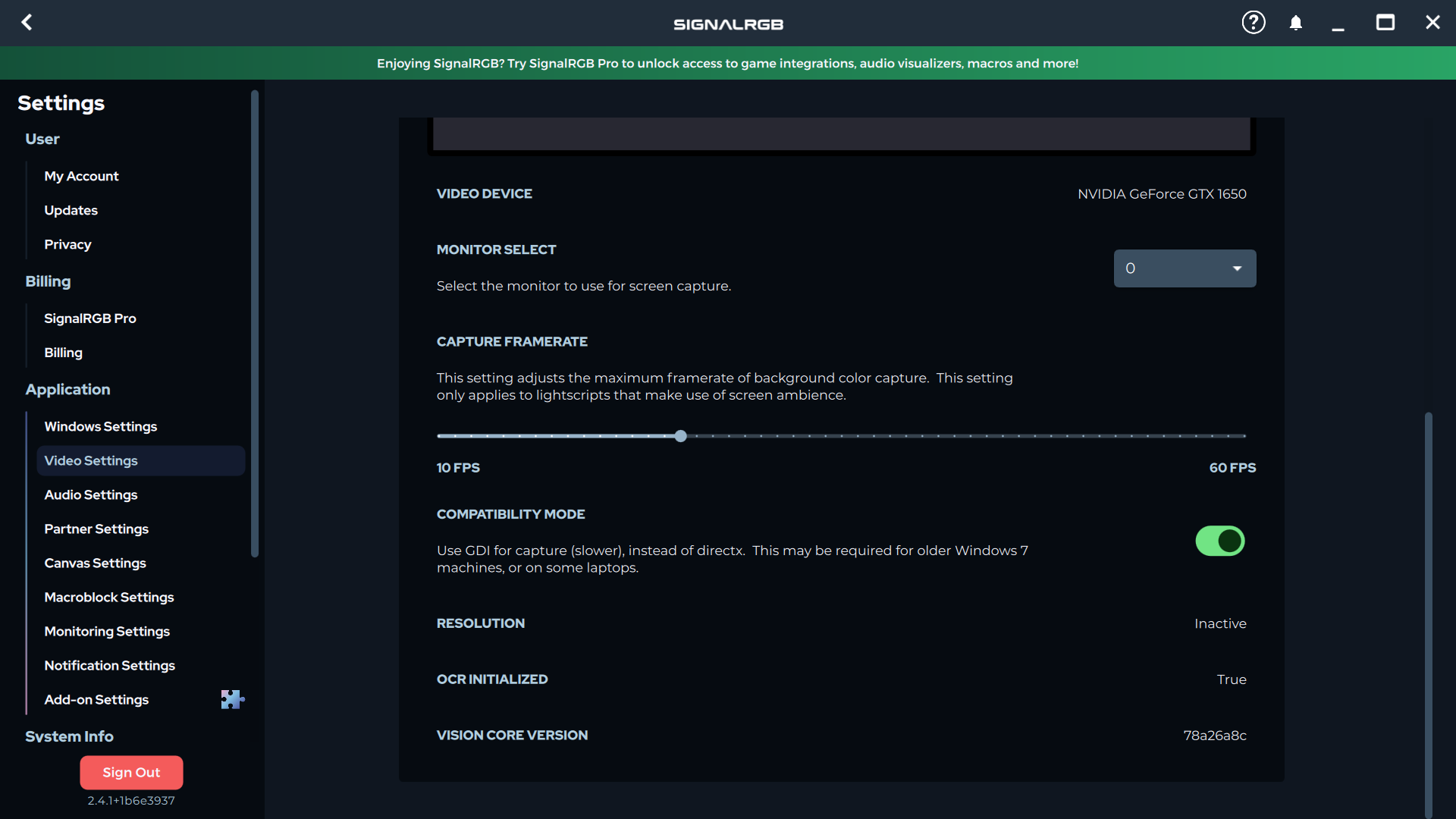The height and width of the screenshot is (819, 1456).
Task: Go to Windows Settings page
Action: click(100, 426)
